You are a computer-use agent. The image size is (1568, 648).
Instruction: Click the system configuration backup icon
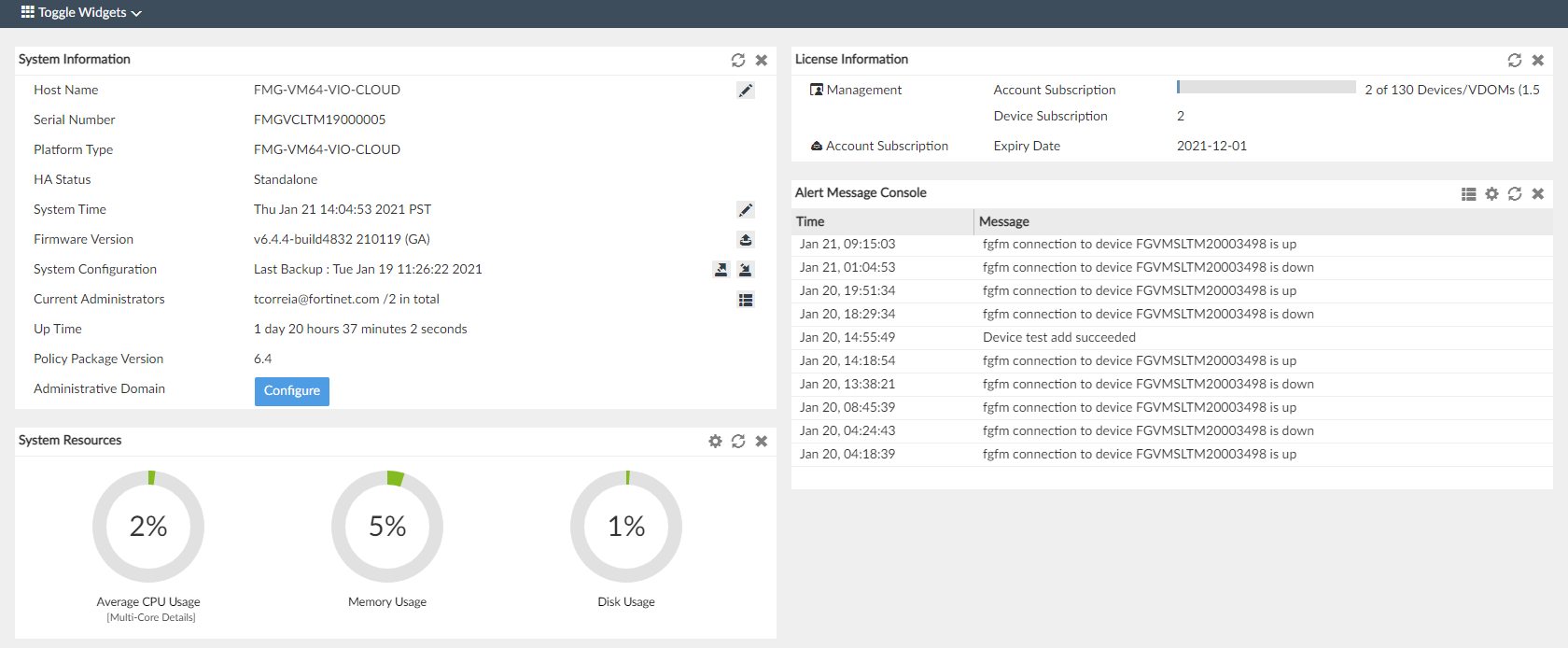(721, 270)
